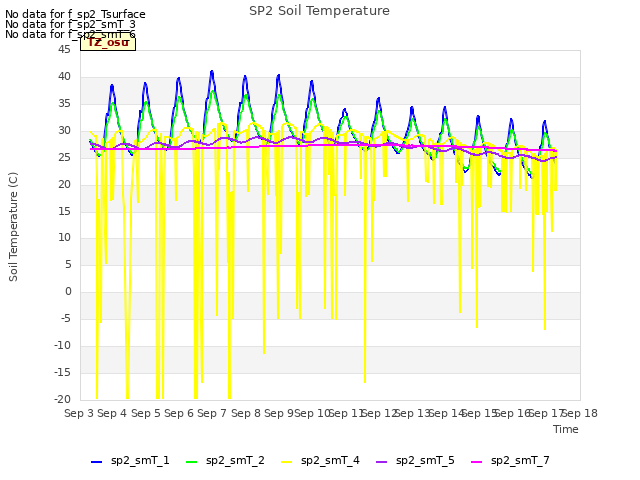Click the blue sp2_smT_1 legend swatch
Image resolution: width=640 pixels, height=480 pixels.
96,462
